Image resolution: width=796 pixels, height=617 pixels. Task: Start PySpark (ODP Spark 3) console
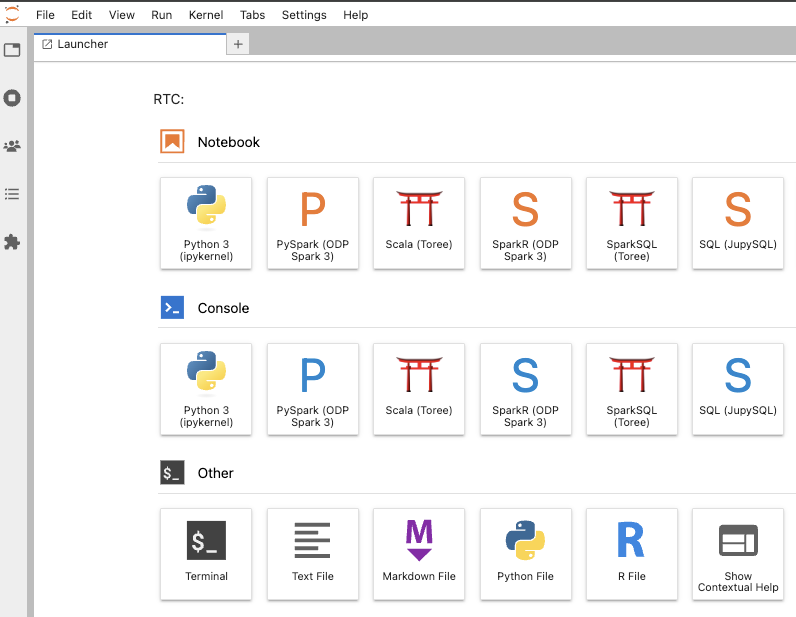pos(313,389)
